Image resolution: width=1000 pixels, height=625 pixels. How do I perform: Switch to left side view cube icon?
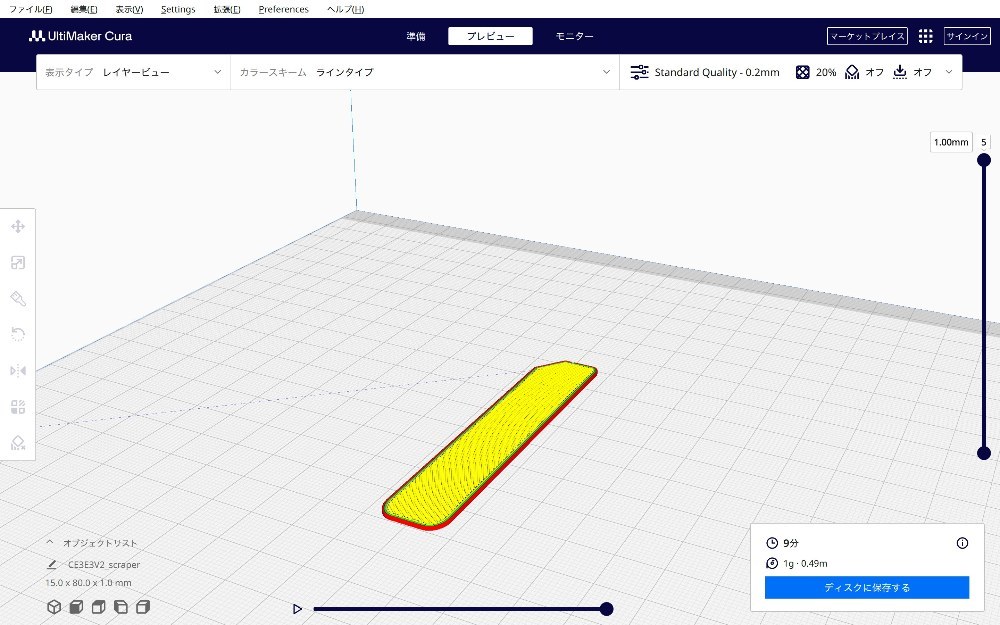point(121,607)
